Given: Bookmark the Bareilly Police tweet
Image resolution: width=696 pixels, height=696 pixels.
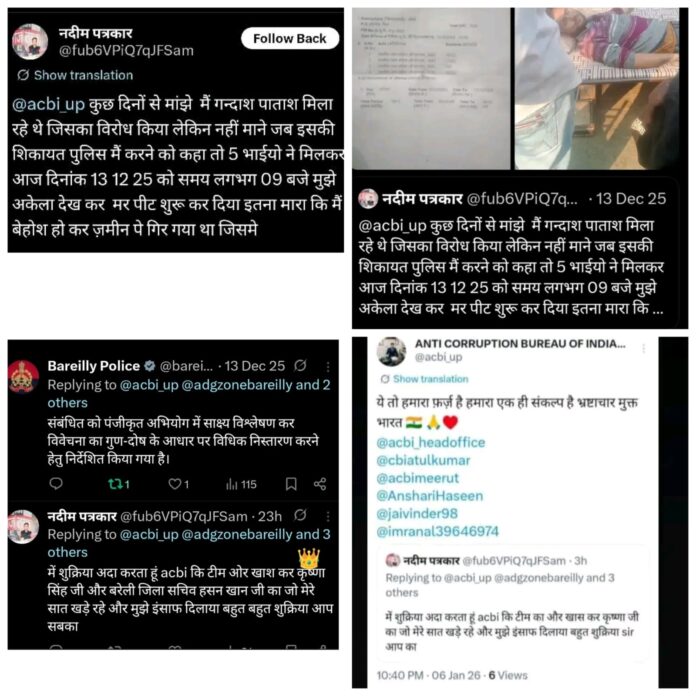Looking at the screenshot, I should tap(291, 484).
